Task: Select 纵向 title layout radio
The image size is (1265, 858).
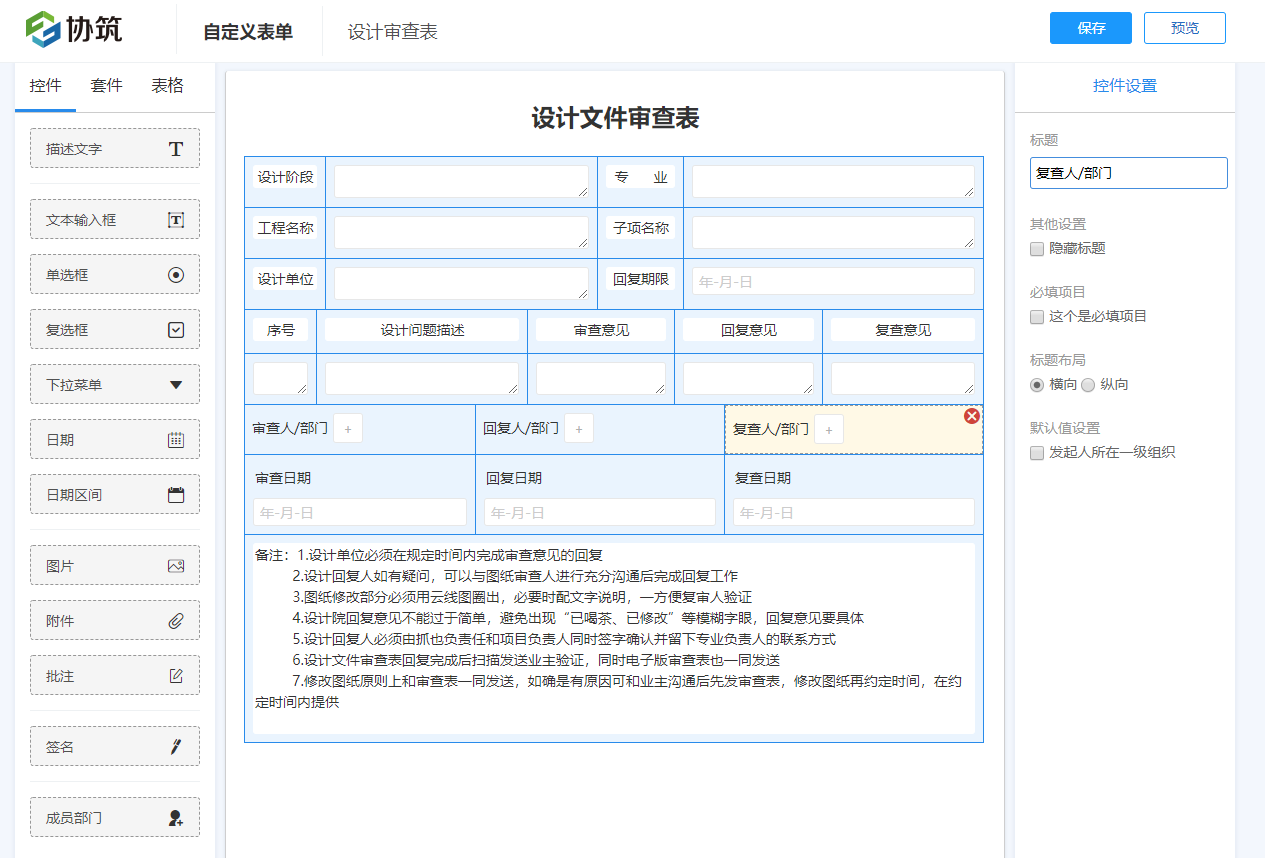Action: 1088,385
